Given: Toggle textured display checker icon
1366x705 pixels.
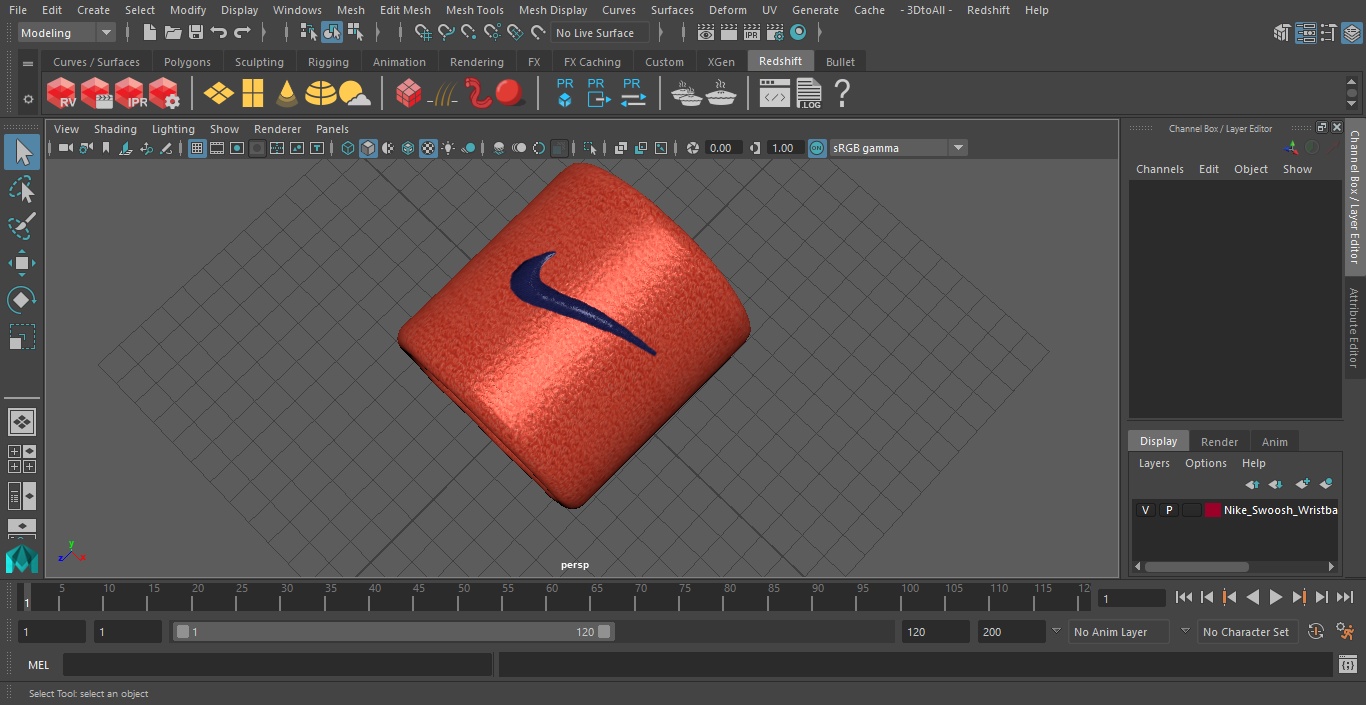Looking at the screenshot, I should coord(428,148).
